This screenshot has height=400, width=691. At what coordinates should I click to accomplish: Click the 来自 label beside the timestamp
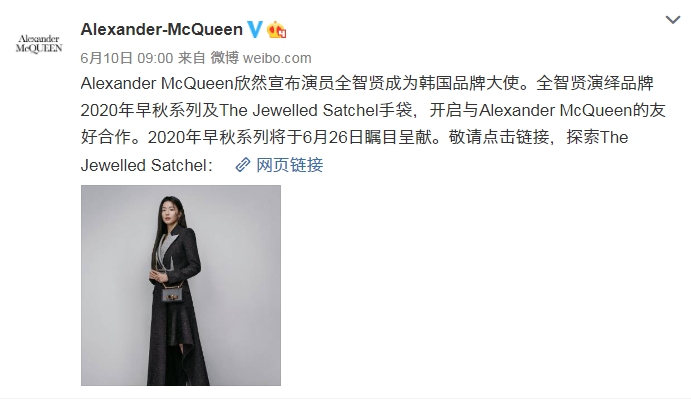(x=192, y=58)
